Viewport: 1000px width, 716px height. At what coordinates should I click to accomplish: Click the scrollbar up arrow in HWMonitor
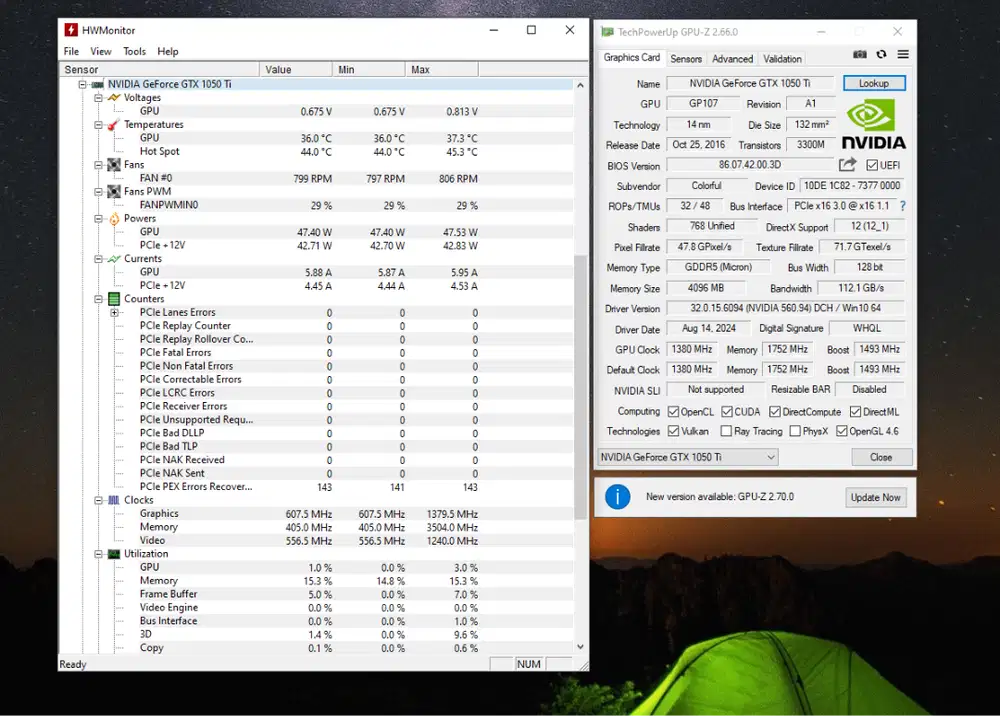click(x=580, y=85)
